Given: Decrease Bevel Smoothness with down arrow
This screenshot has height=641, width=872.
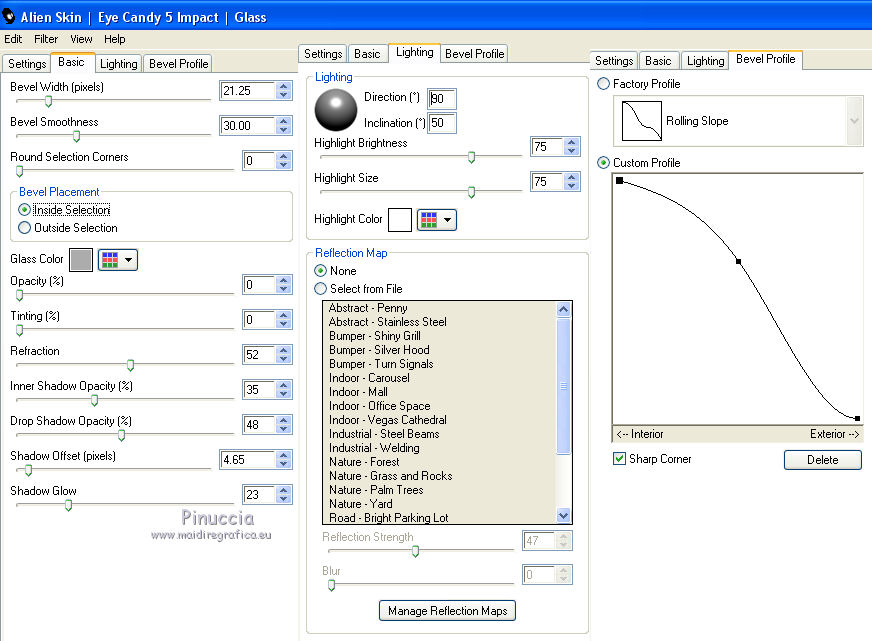Looking at the screenshot, I should (x=284, y=130).
